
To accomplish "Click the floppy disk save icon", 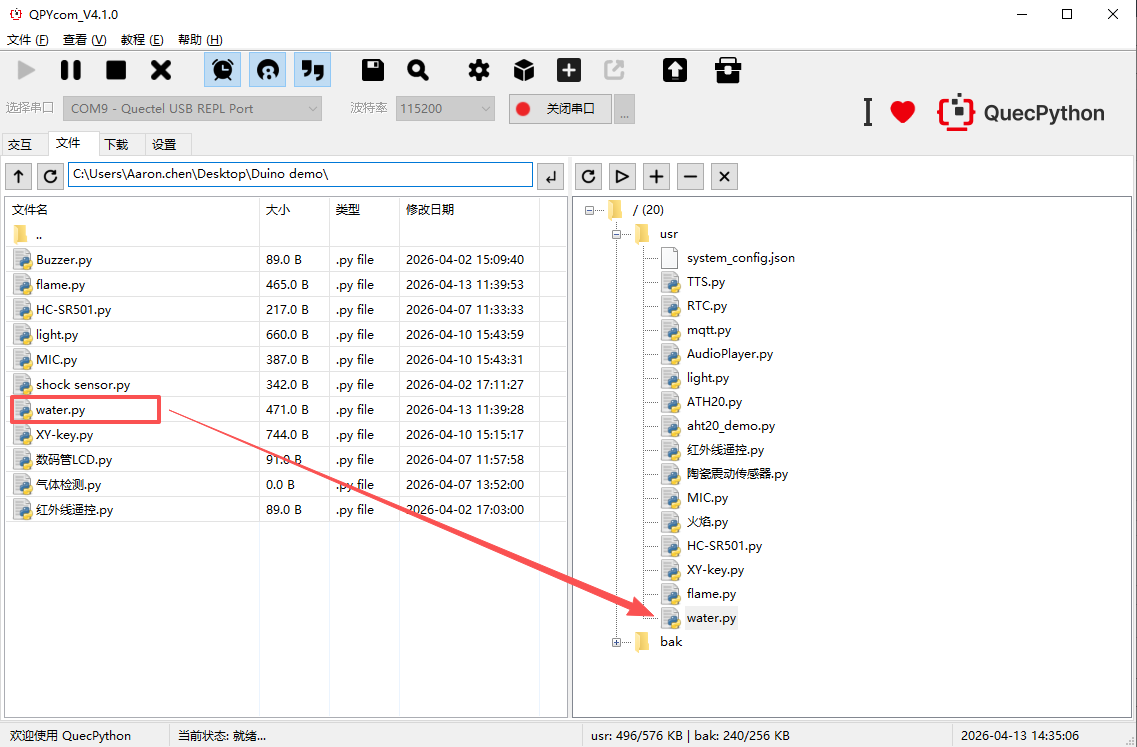I will click(373, 70).
